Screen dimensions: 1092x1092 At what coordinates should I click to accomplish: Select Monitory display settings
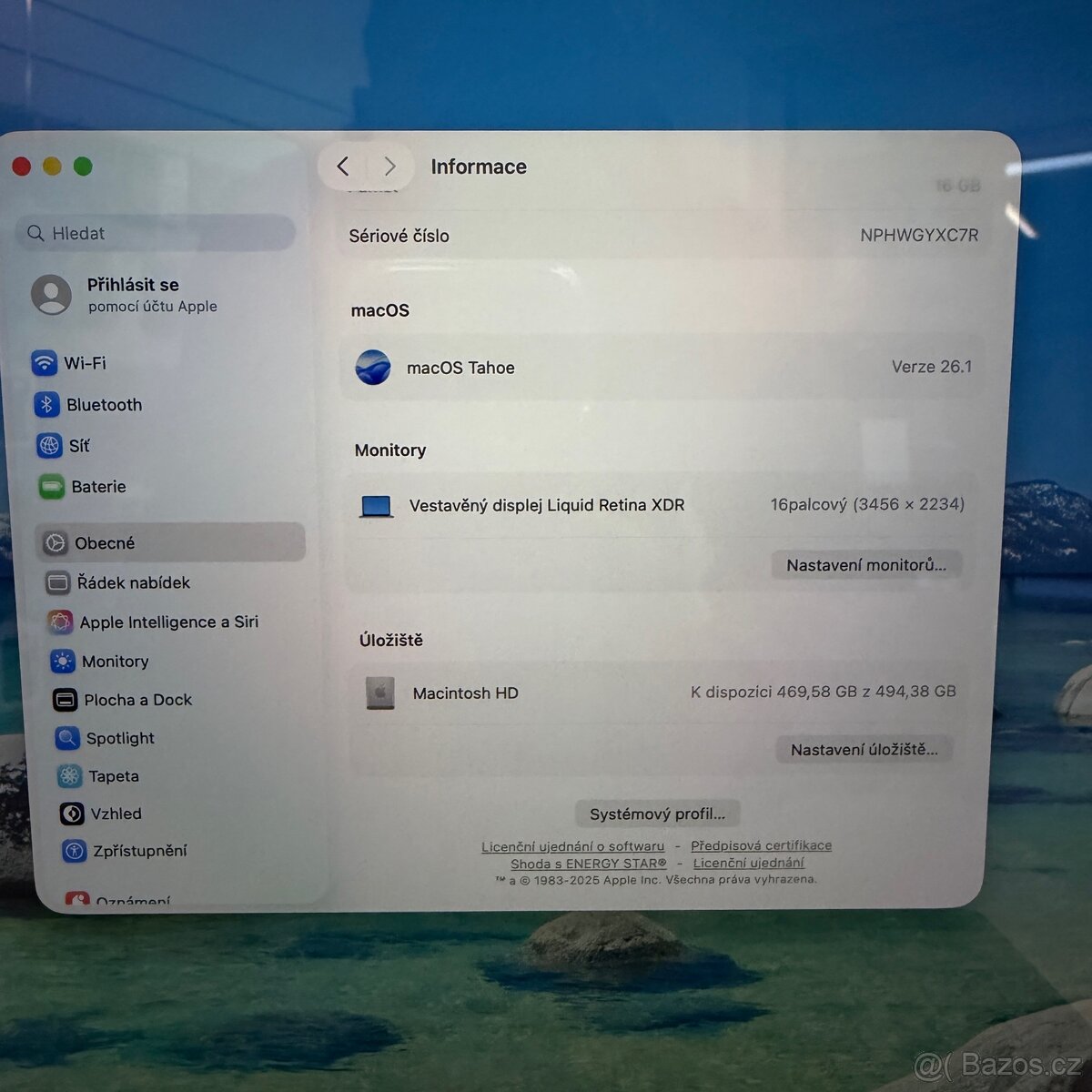tap(112, 662)
